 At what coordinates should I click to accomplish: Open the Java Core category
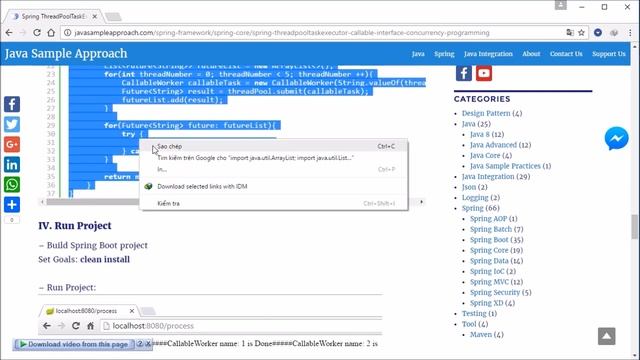tap(485, 156)
